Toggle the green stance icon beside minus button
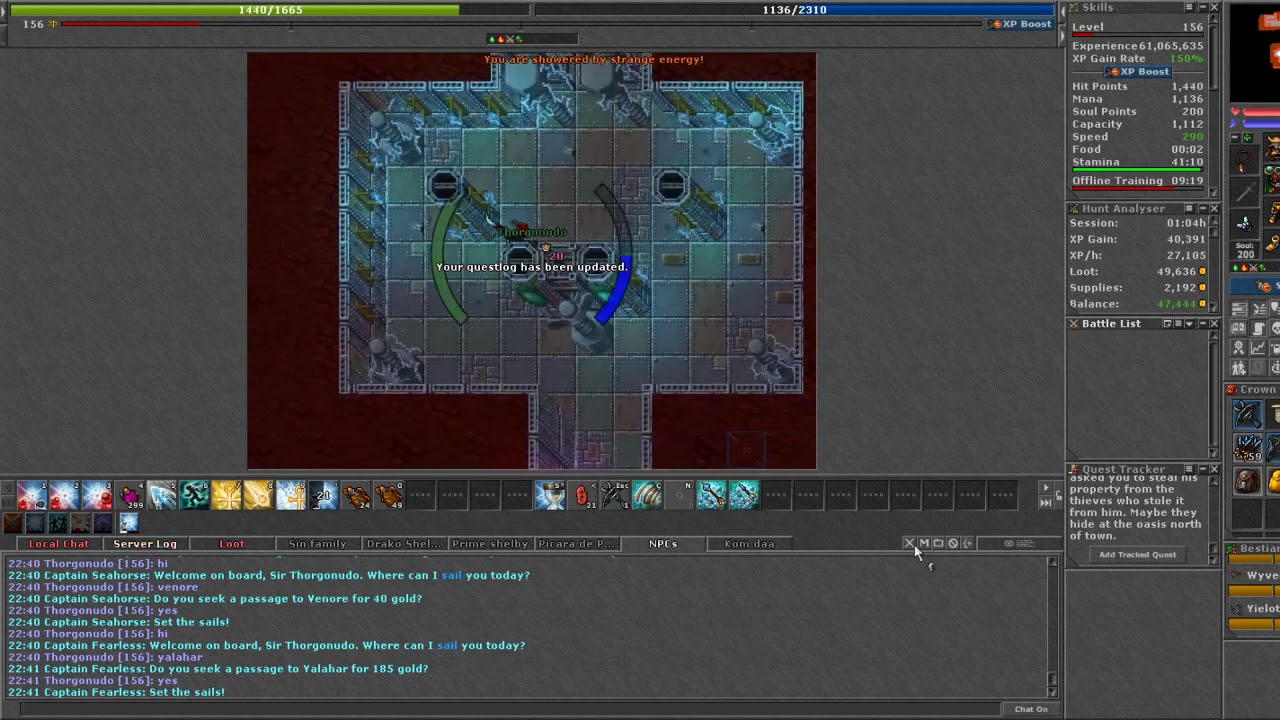The image size is (1280, 720). [1247, 137]
